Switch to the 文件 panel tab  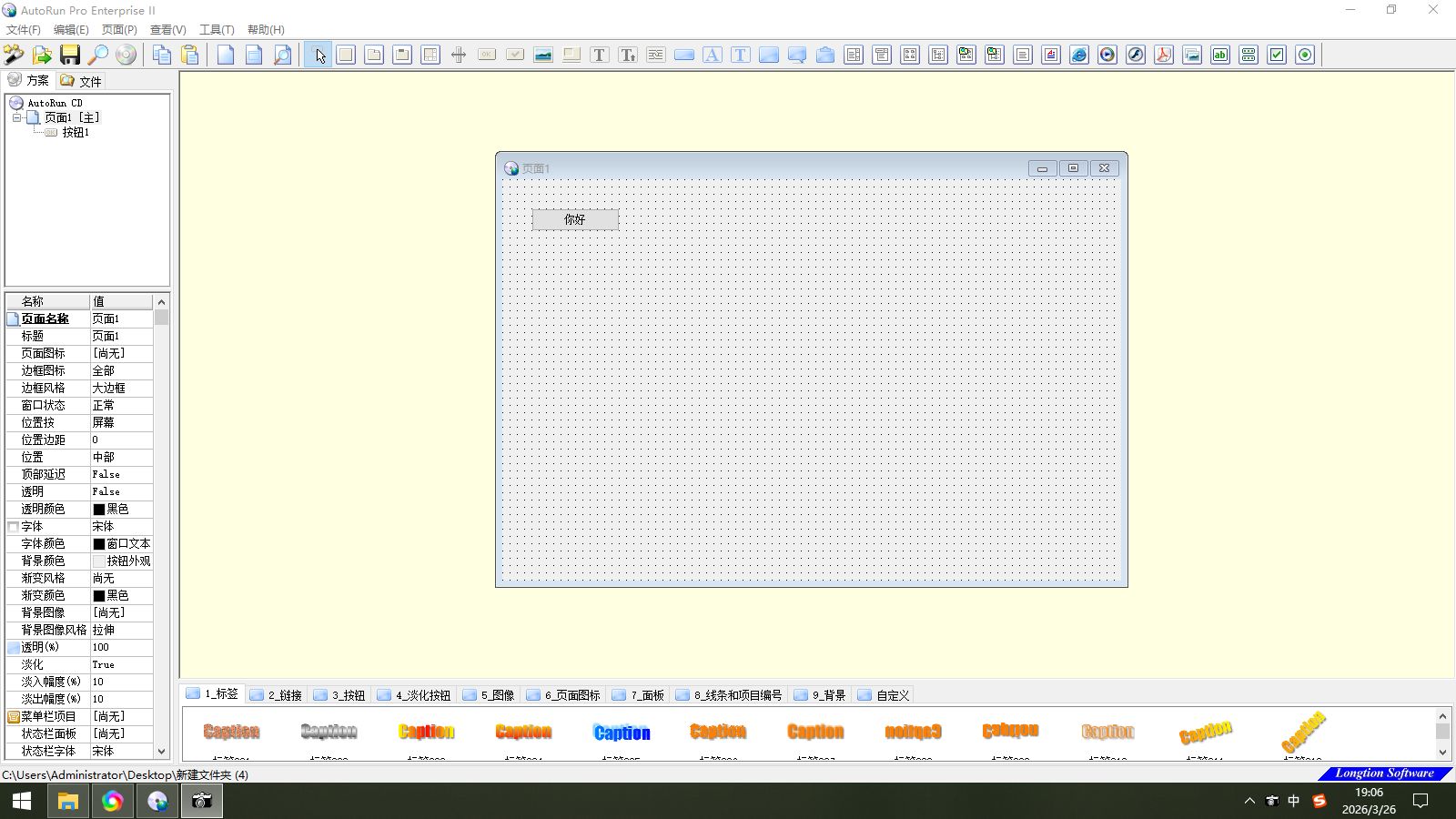pos(82,81)
